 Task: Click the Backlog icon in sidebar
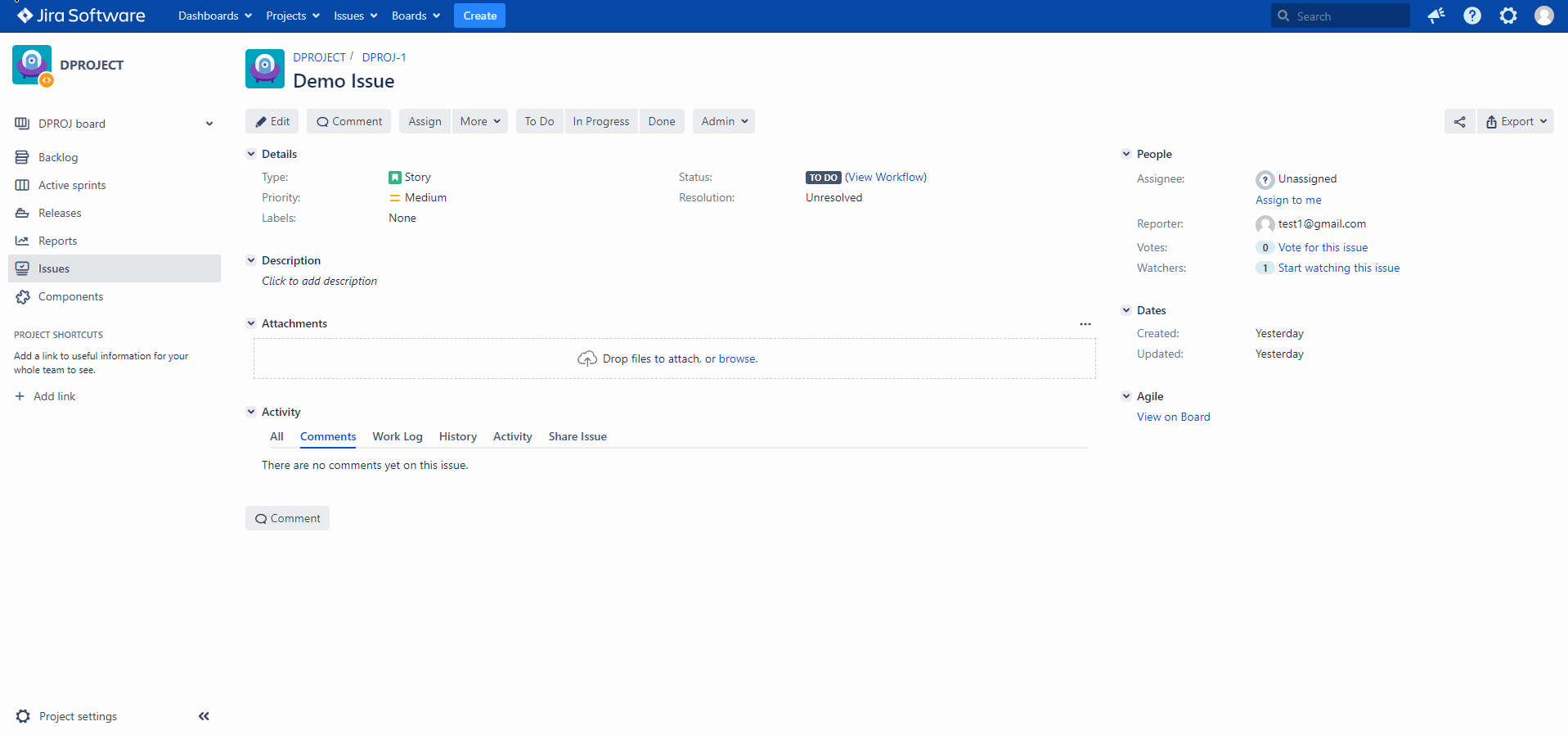tap(22, 157)
